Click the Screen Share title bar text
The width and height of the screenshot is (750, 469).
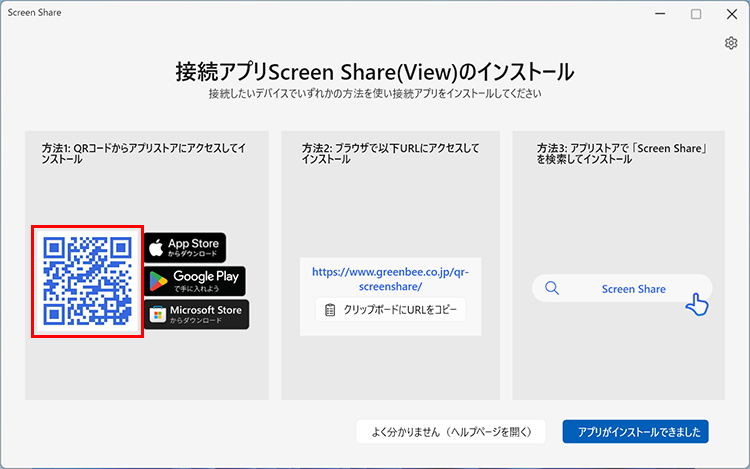tap(33, 14)
